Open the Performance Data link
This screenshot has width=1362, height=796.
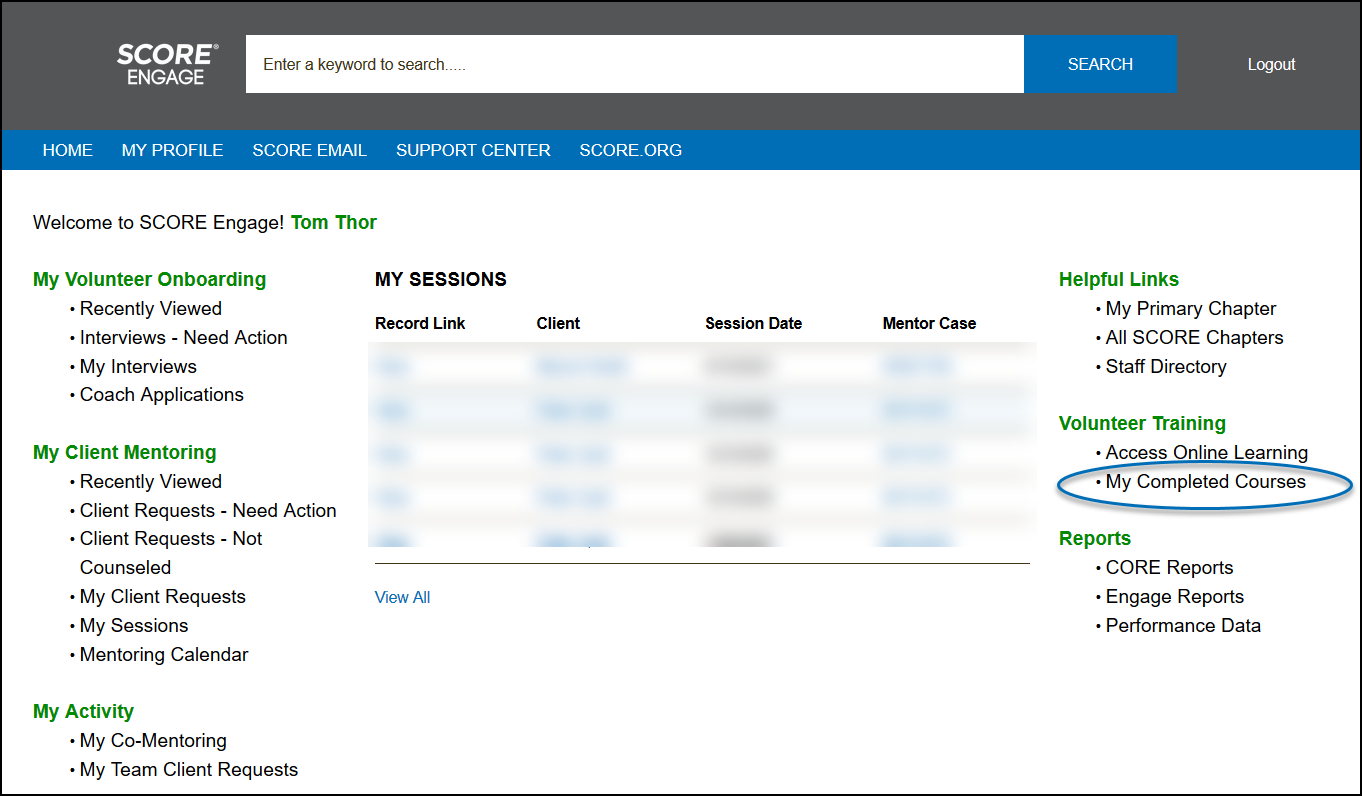1183,626
